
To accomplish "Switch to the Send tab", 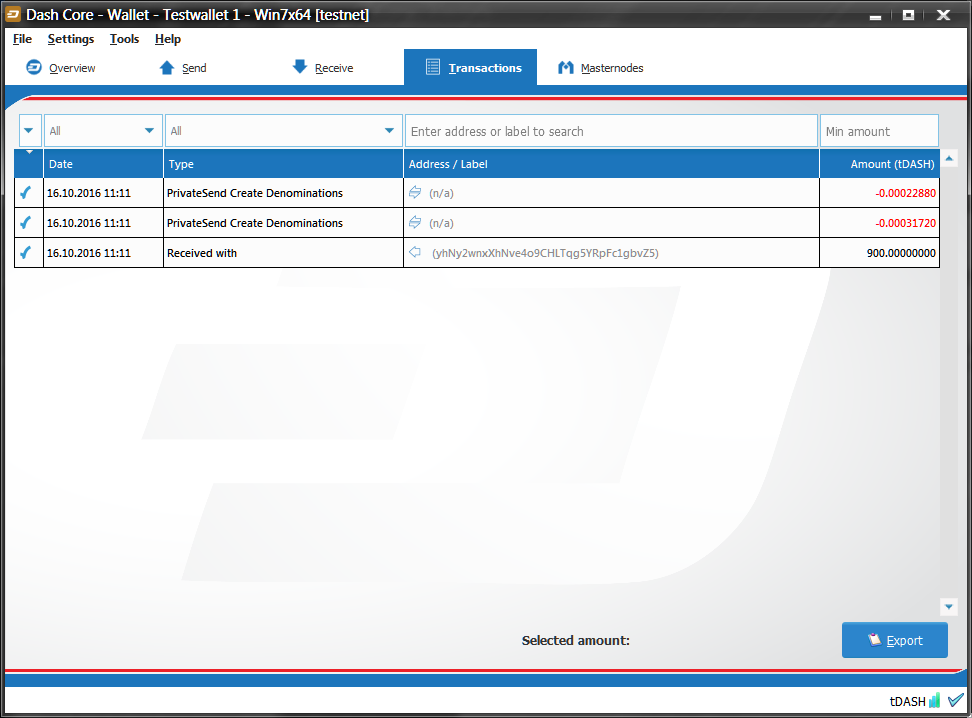I will (183, 68).
